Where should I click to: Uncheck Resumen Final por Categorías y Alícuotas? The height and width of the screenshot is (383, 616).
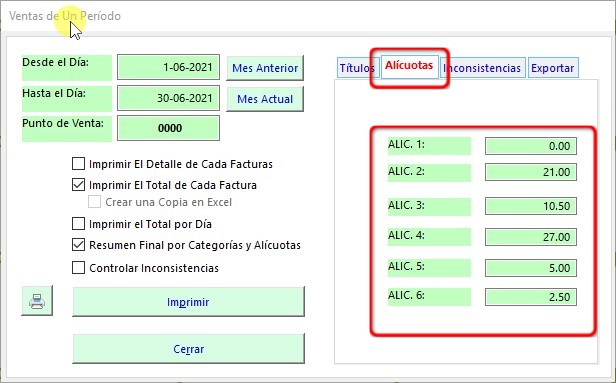click(78, 245)
